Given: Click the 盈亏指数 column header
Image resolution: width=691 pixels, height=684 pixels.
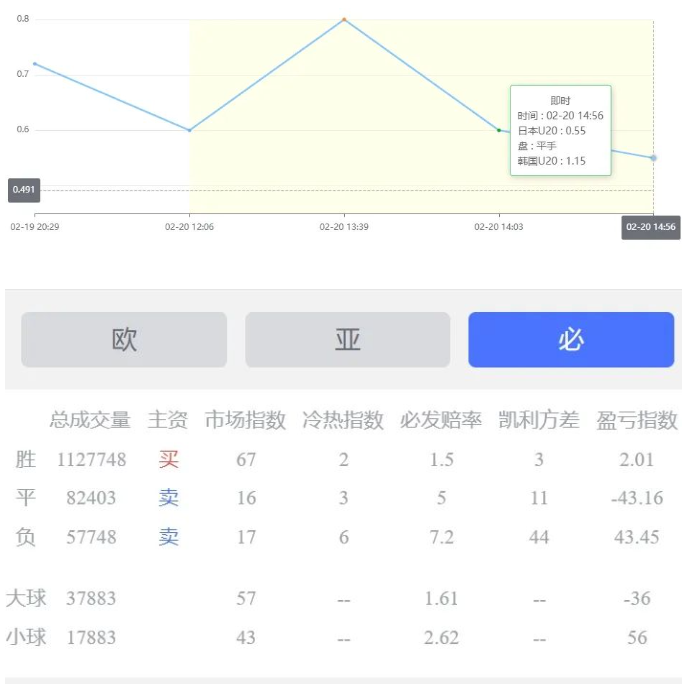Looking at the screenshot, I should point(637,420).
